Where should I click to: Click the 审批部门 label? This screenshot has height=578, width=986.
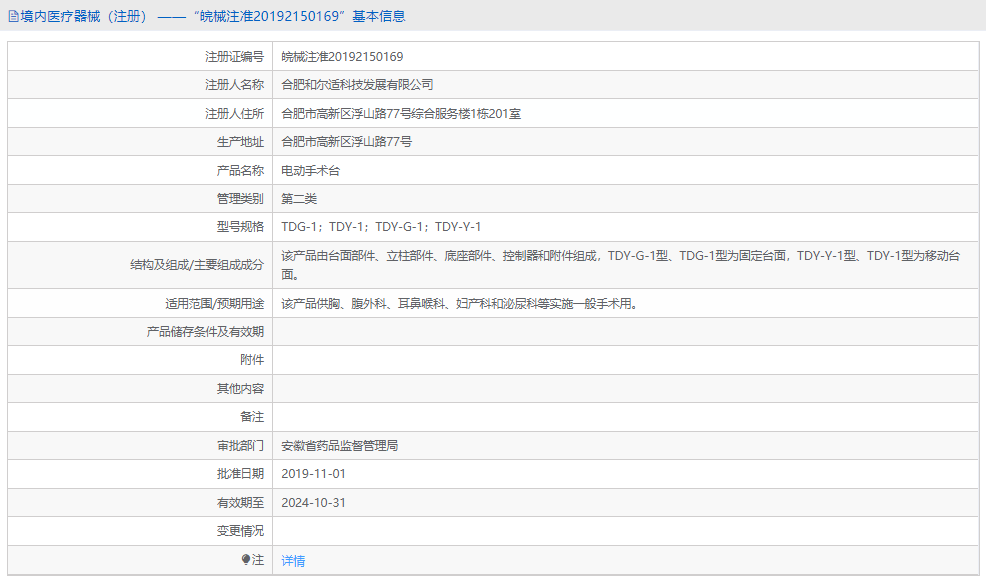click(240, 446)
